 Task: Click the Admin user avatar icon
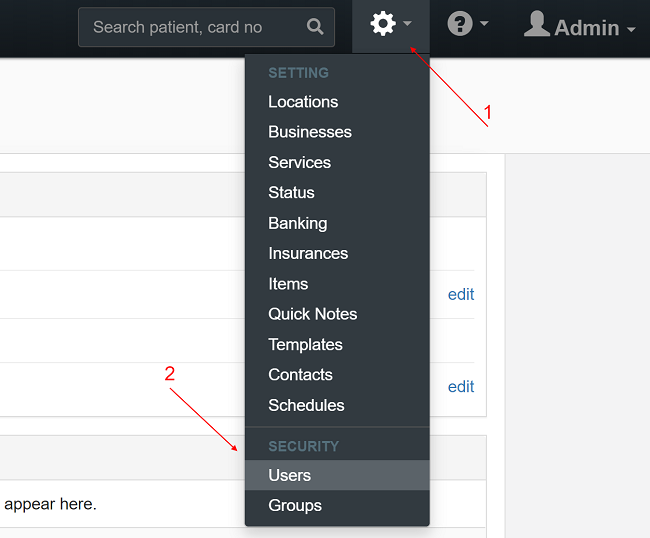[x=537, y=25]
